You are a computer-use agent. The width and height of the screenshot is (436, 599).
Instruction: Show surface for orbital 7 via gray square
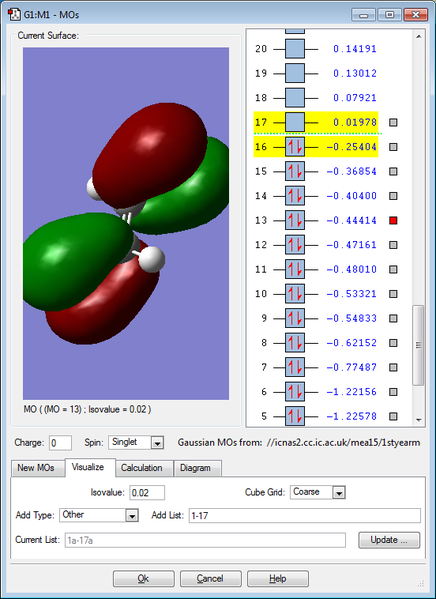pyautogui.click(x=393, y=367)
